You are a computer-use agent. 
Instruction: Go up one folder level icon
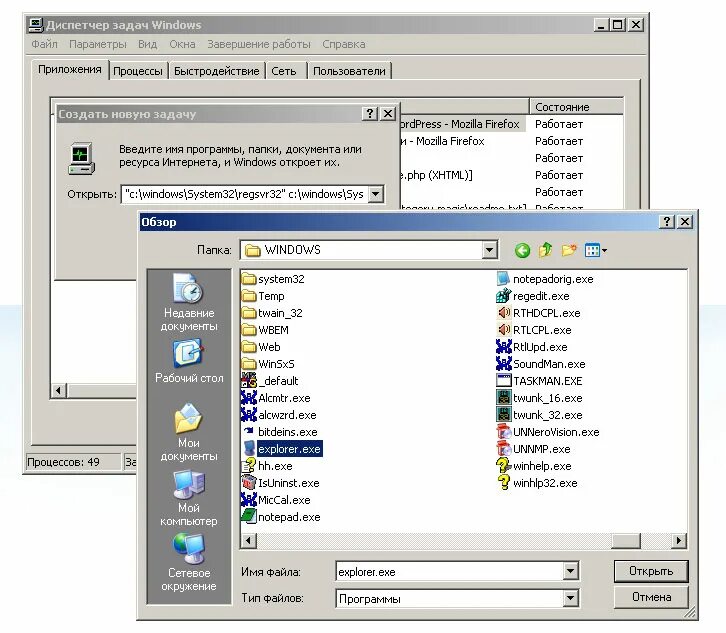[546, 250]
